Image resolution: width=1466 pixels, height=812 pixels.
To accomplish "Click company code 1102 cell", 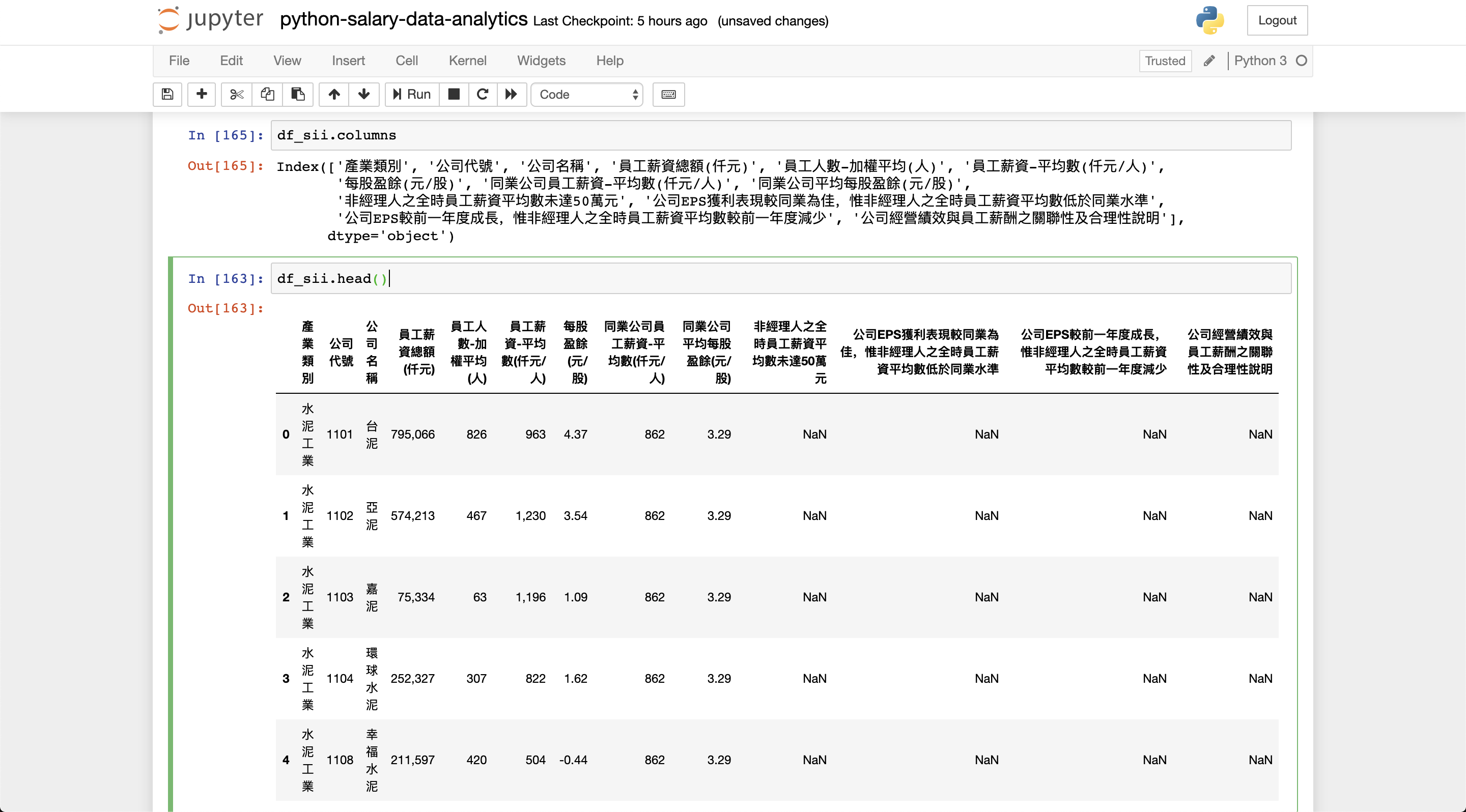I will [x=340, y=516].
